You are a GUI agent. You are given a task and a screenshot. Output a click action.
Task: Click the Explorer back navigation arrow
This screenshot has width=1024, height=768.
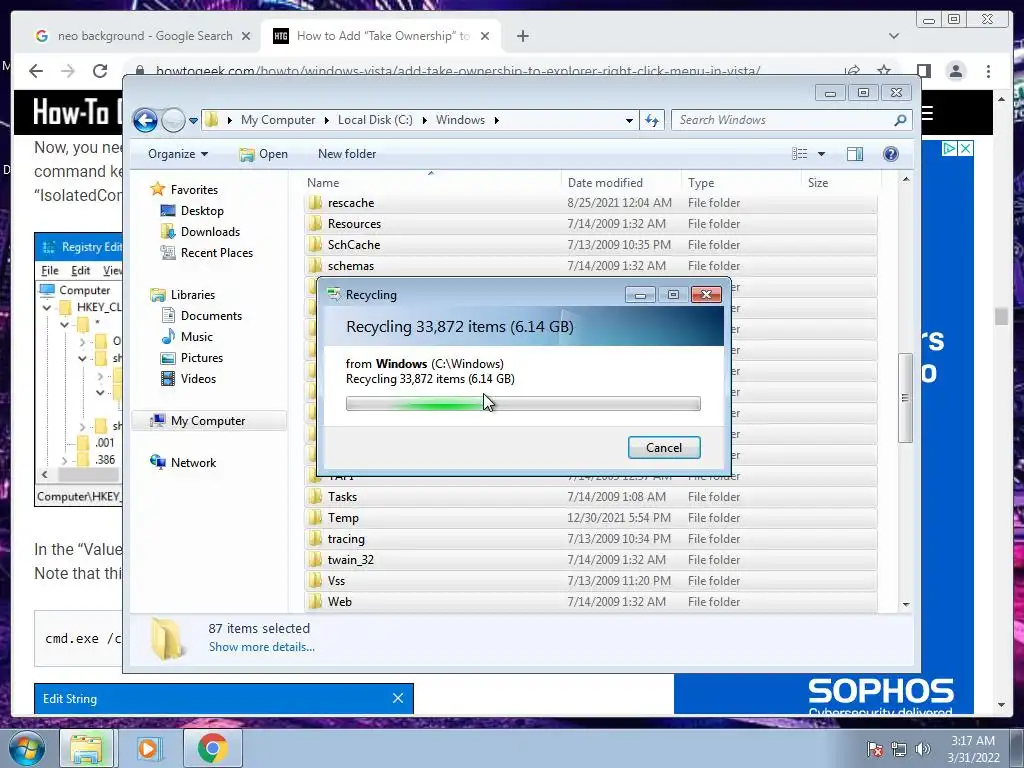[145, 120]
